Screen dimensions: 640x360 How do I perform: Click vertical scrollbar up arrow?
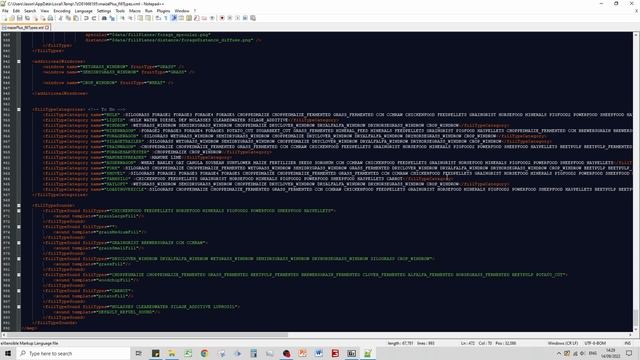(636, 35)
